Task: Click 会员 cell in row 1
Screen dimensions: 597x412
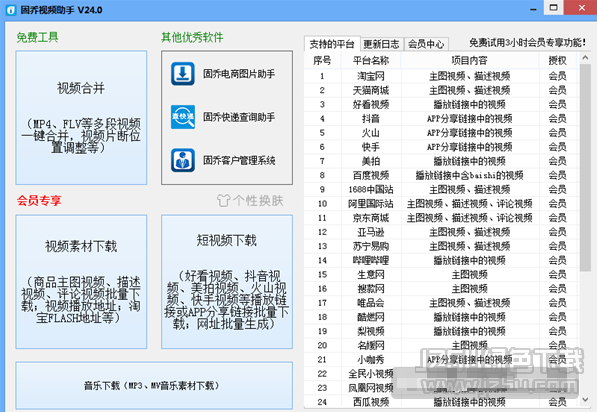Action: pos(557,76)
